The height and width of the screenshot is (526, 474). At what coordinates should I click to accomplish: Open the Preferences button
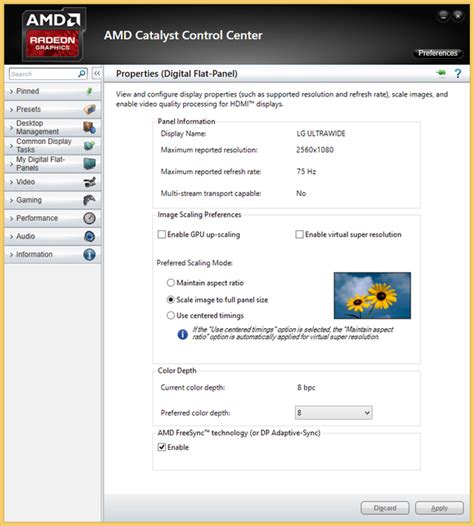point(438,53)
